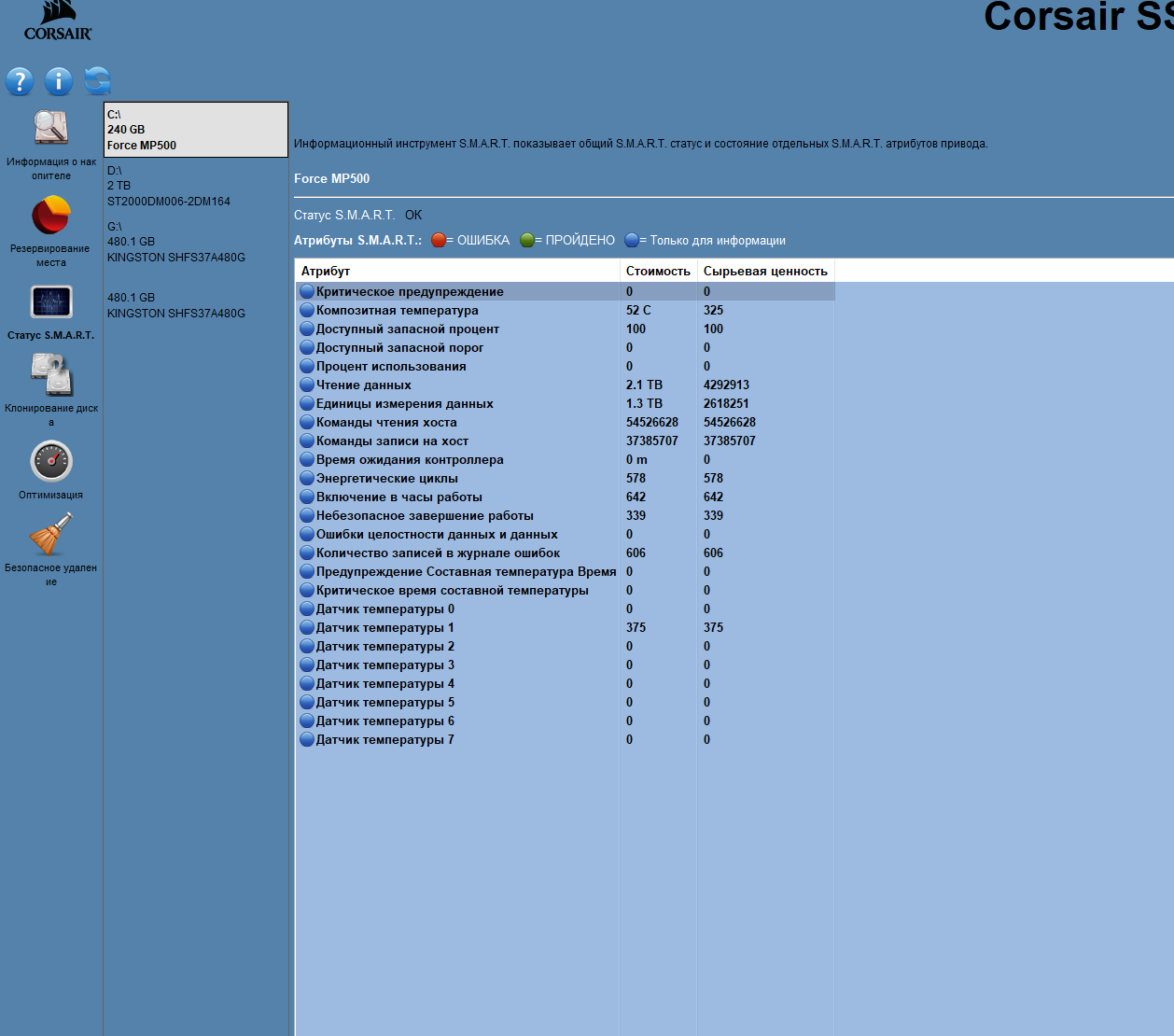1174x1036 pixels.
Task: Click blue indicator beside Датчик температуры 1
Action: 307,627
